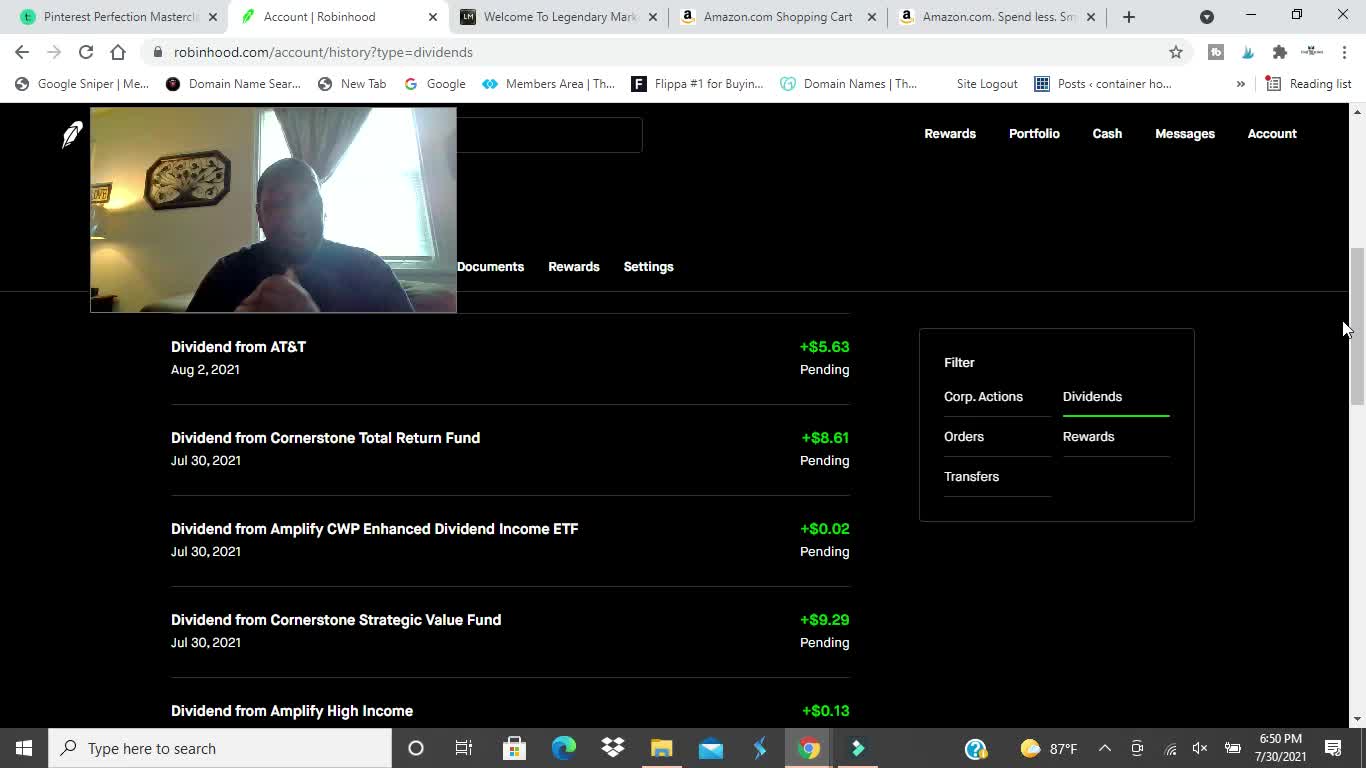Click the +$9.29 dividend amount
Viewport: 1366px width, 768px height.
coord(824,620)
